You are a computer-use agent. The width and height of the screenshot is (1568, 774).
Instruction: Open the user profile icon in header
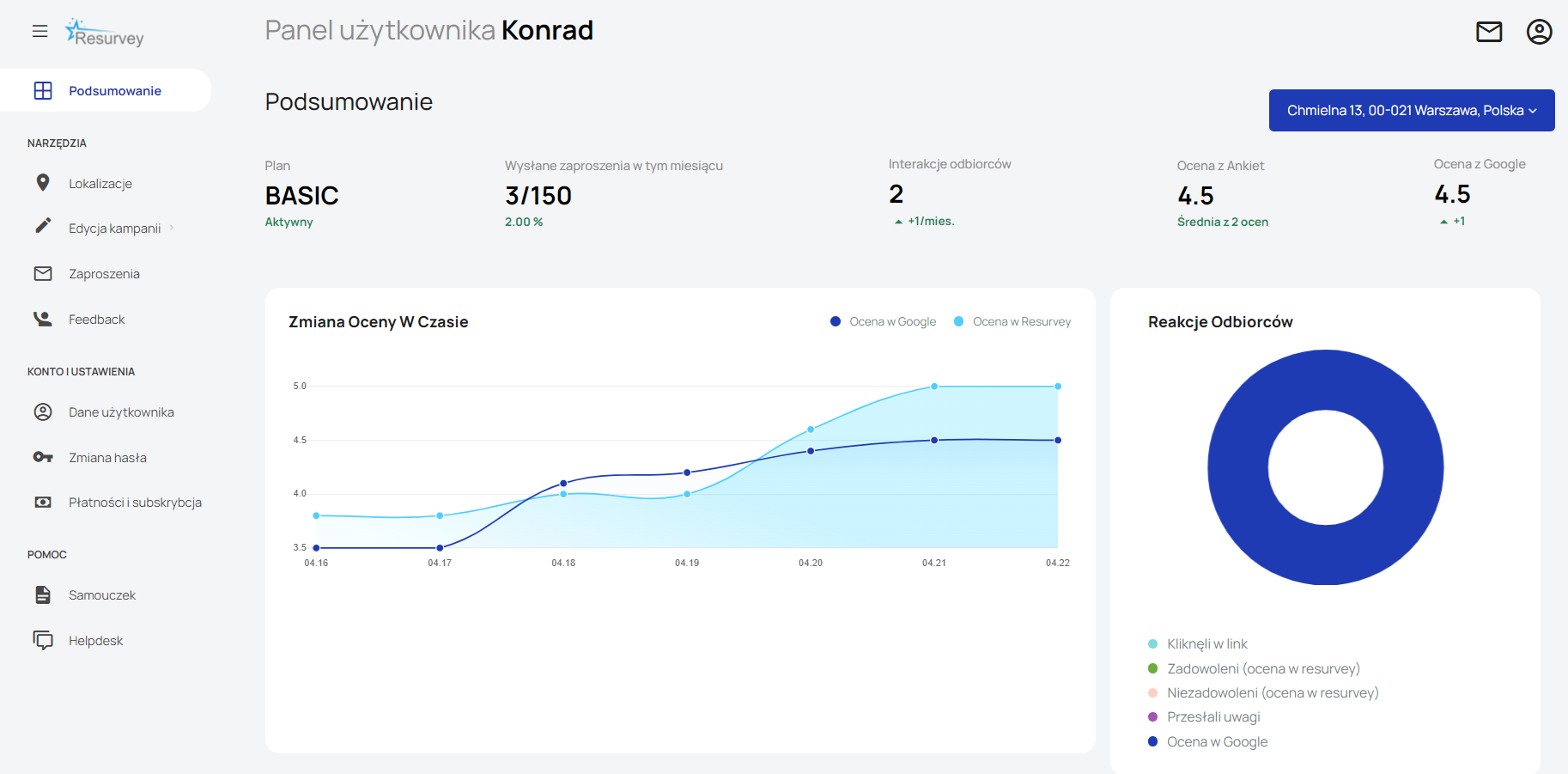coord(1539,32)
